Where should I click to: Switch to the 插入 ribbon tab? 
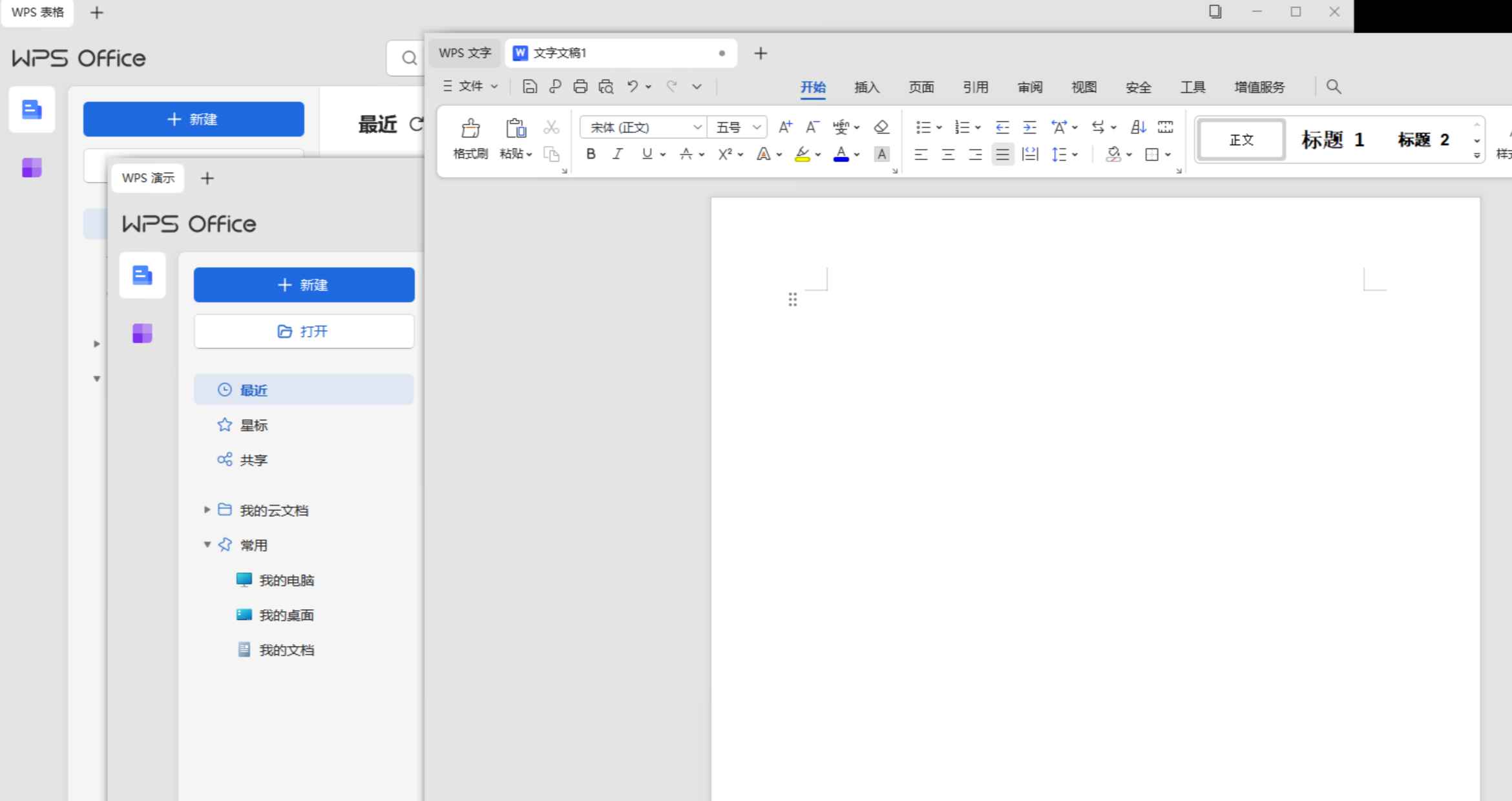866,87
